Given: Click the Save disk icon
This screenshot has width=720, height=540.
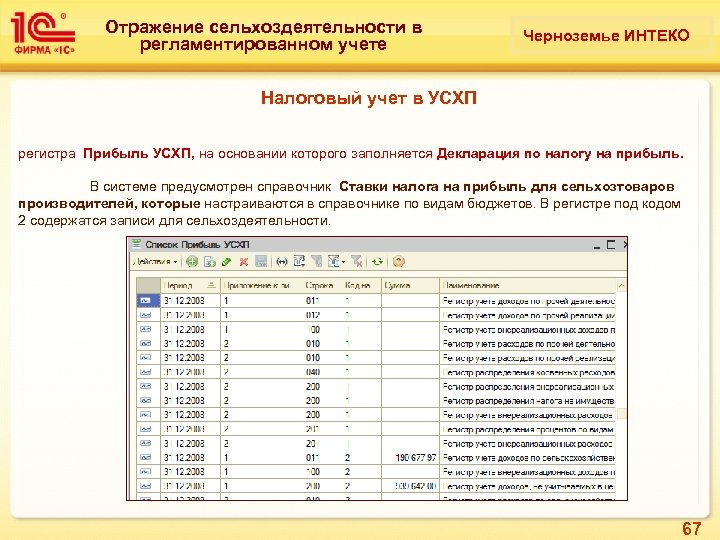Looking at the screenshot, I should pos(261,262).
